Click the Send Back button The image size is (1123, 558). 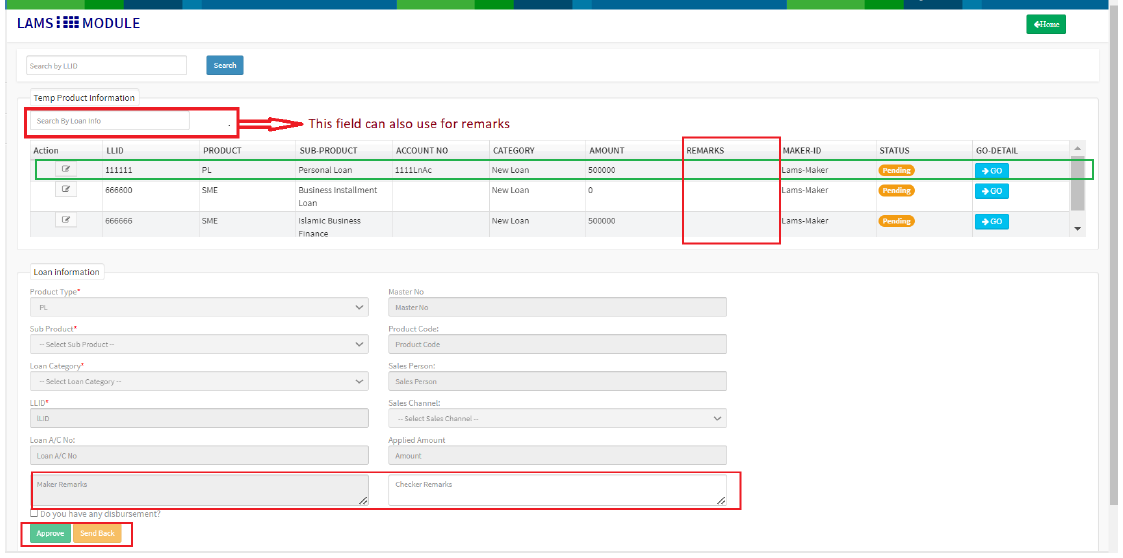click(x=97, y=533)
